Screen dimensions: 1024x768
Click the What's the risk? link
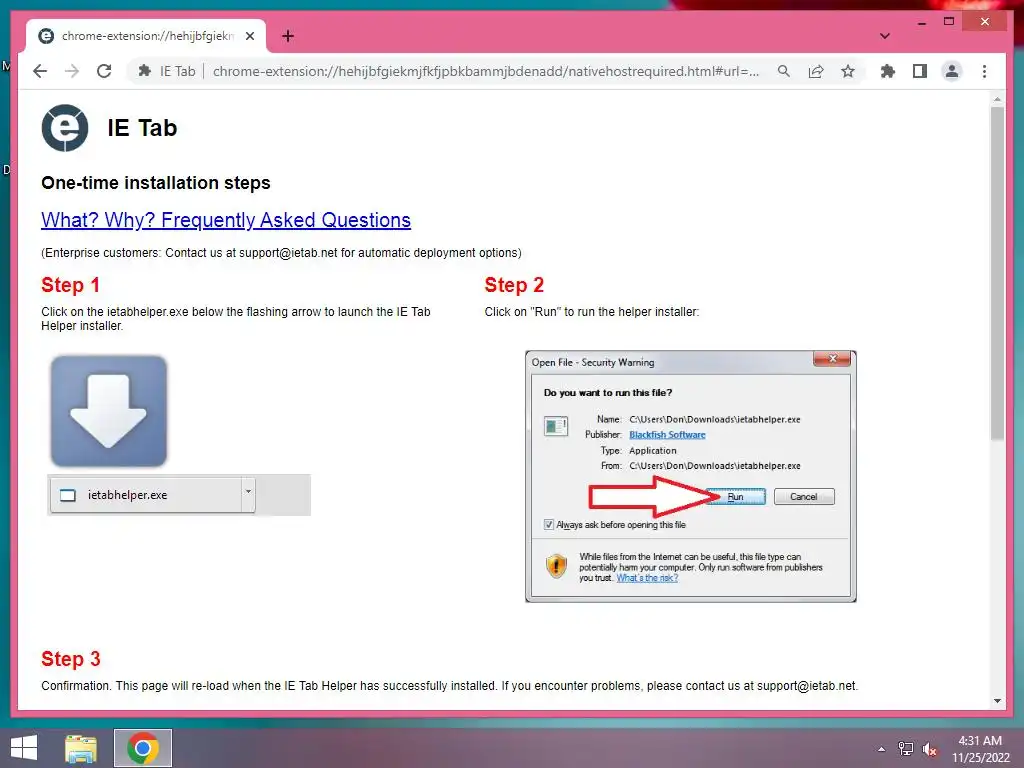pos(647,578)
